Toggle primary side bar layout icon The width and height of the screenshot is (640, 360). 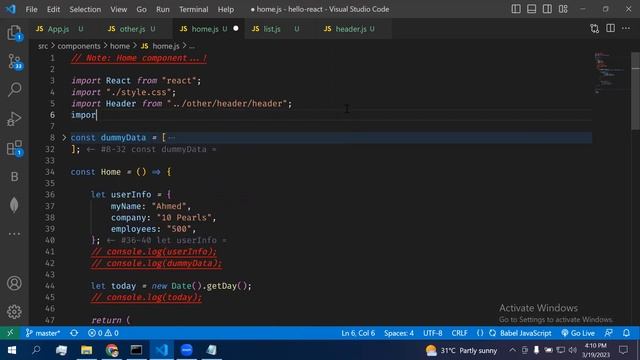516,9
